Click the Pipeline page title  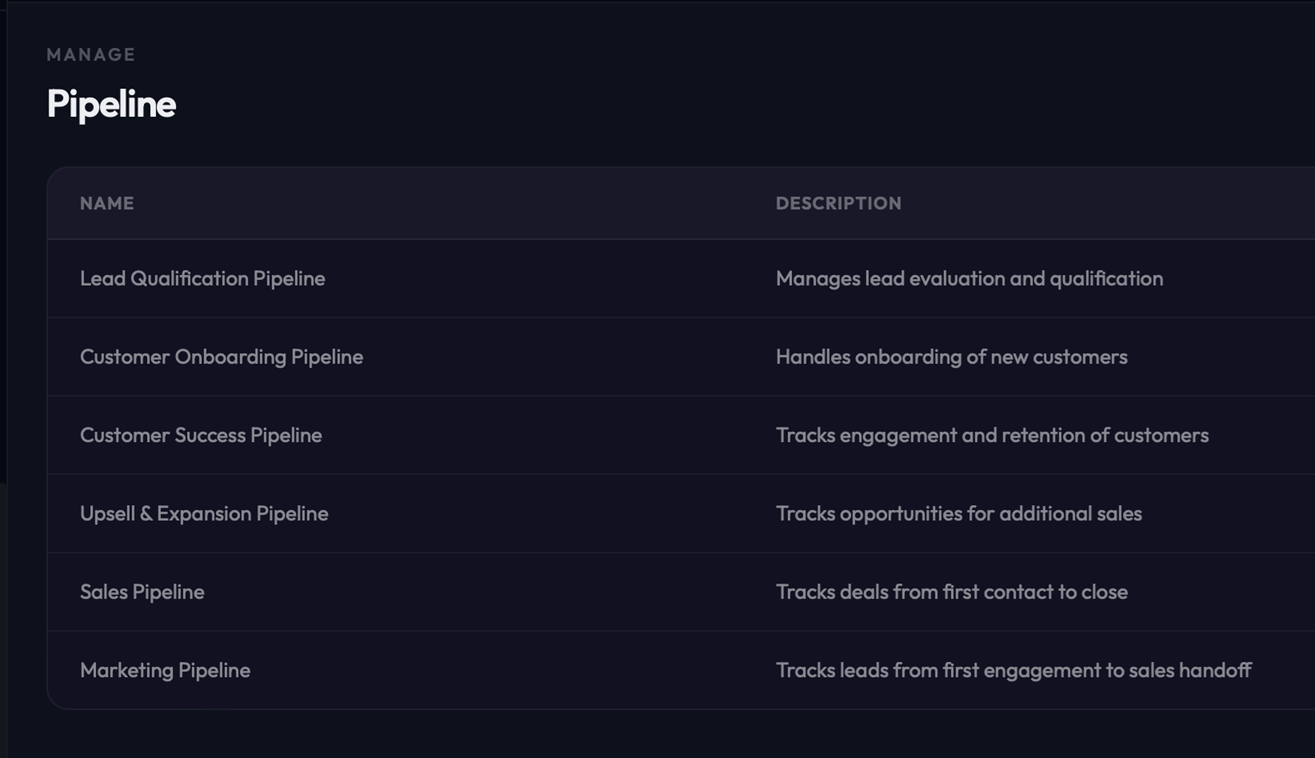click(x=110, y=103)
